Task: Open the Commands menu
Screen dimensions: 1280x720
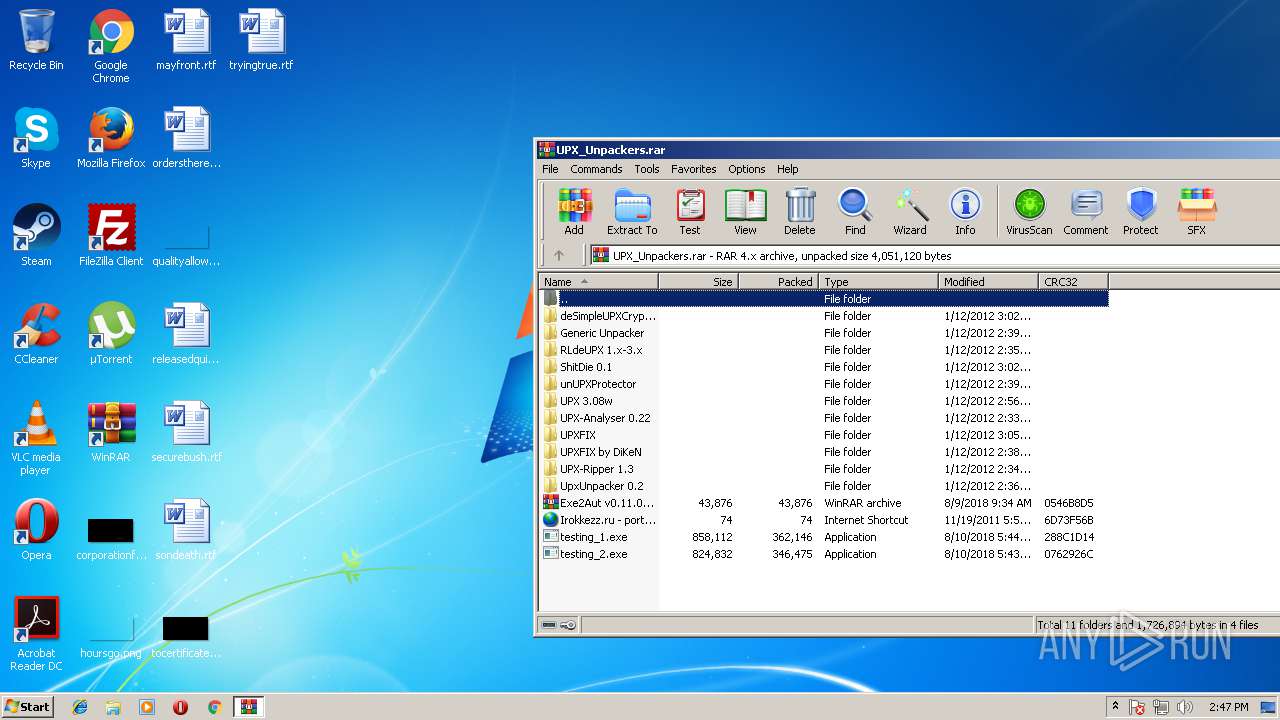Action: click(x=596, y=169)
